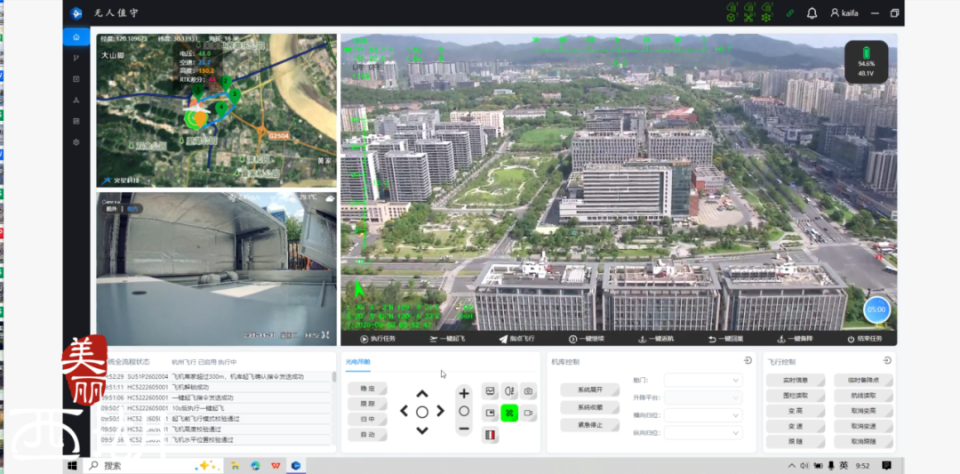The image size is (960, 474).
Task: Click the 05:00 timer circle on video
Action: tap(877, 310)
